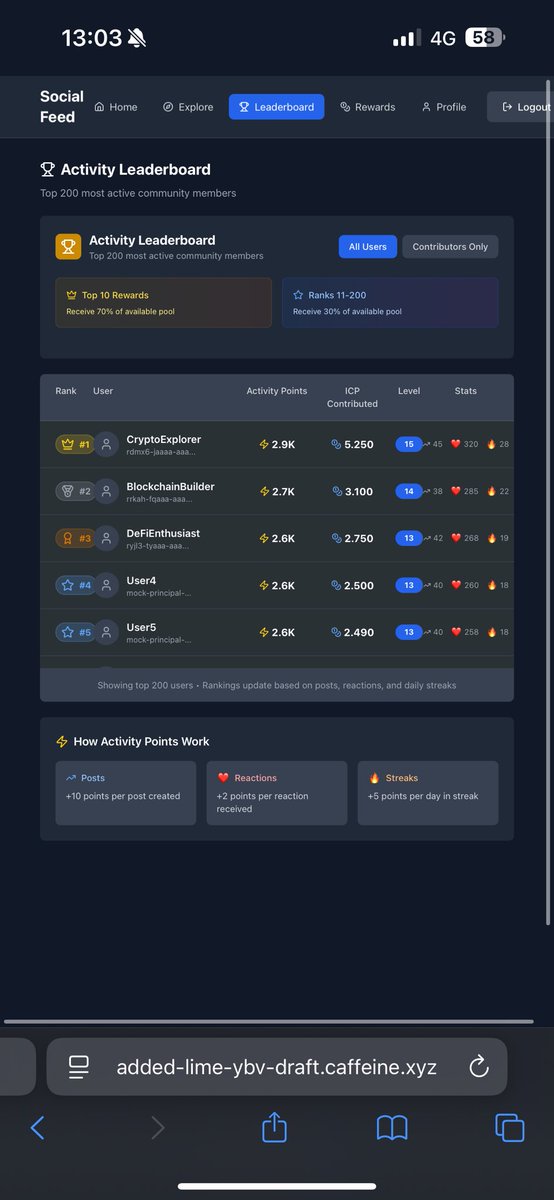Click the #4 star rank badge
The image size is (554, 1200).
(x=74, y=585)
